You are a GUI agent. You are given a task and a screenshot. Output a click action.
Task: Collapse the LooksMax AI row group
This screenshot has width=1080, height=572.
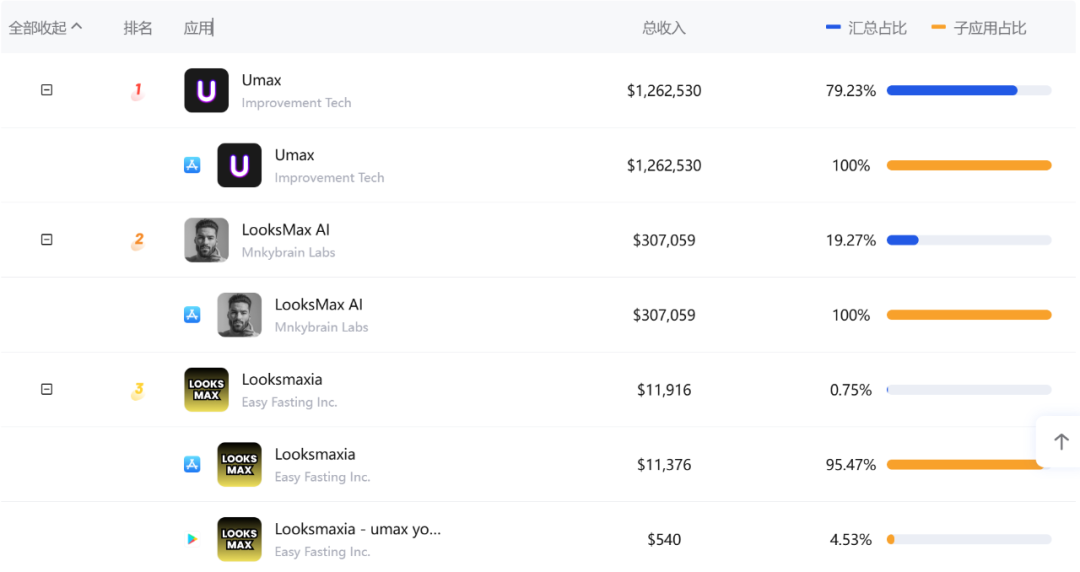coord(46,240)
